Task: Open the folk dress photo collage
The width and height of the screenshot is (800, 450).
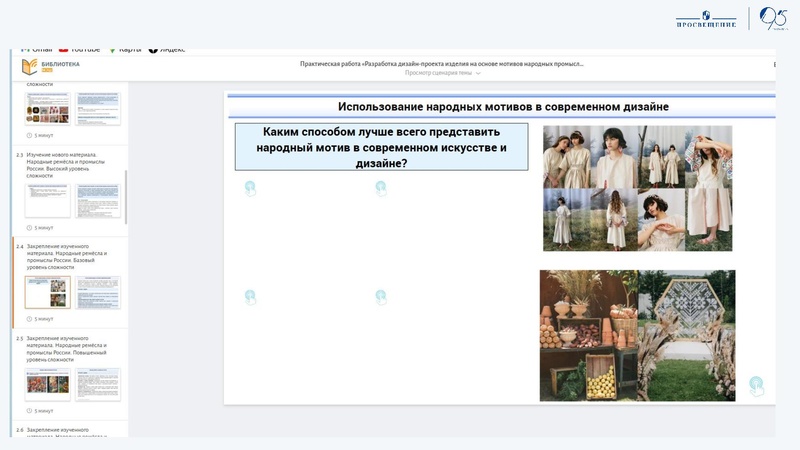Action: pos(637,188)
